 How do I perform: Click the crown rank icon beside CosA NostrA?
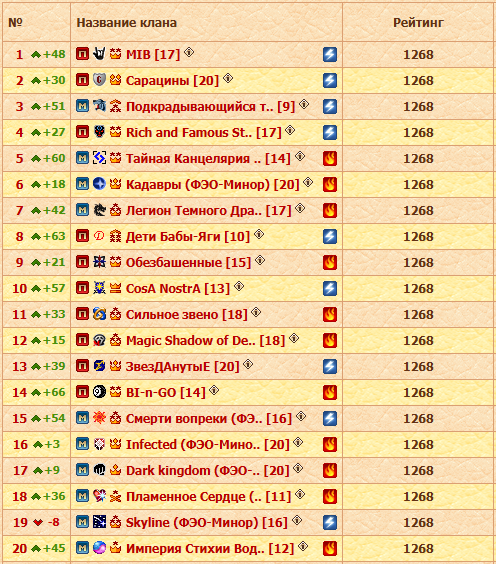pyautogui.click(x=115, y=288)
